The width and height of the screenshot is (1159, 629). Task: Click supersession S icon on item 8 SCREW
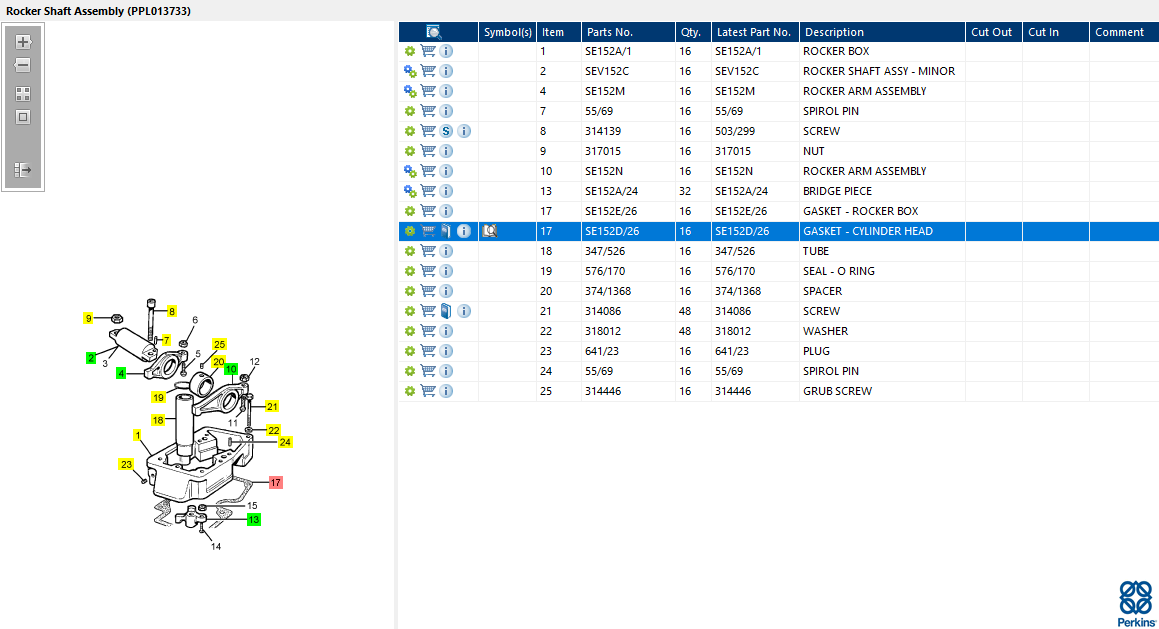[446, 131]
